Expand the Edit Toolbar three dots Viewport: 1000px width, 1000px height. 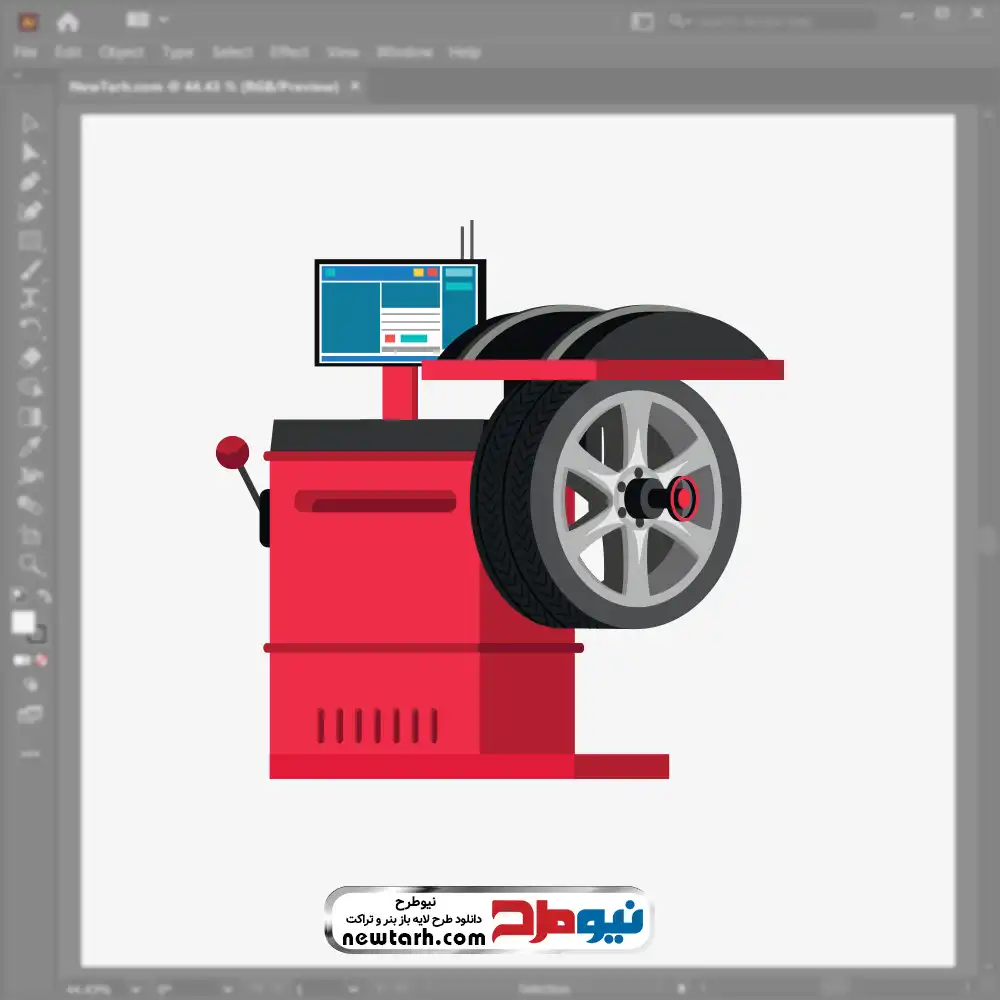[30, 752]
